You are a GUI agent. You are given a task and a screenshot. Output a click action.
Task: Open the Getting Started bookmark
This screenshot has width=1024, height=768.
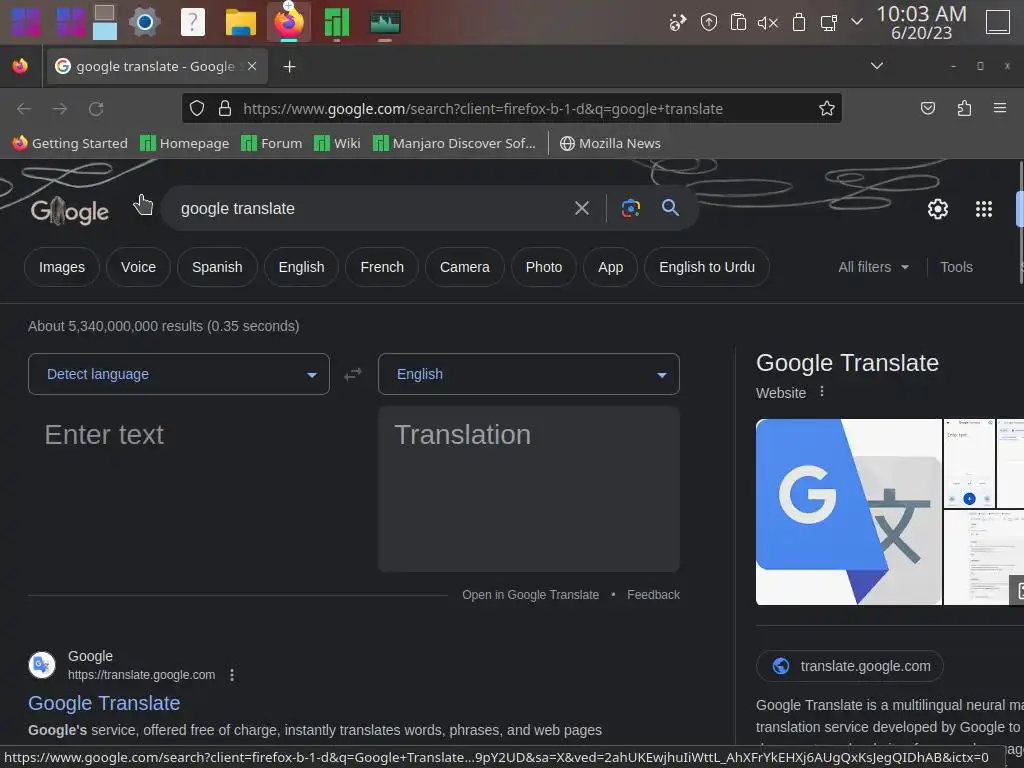[x=70, y=143]
